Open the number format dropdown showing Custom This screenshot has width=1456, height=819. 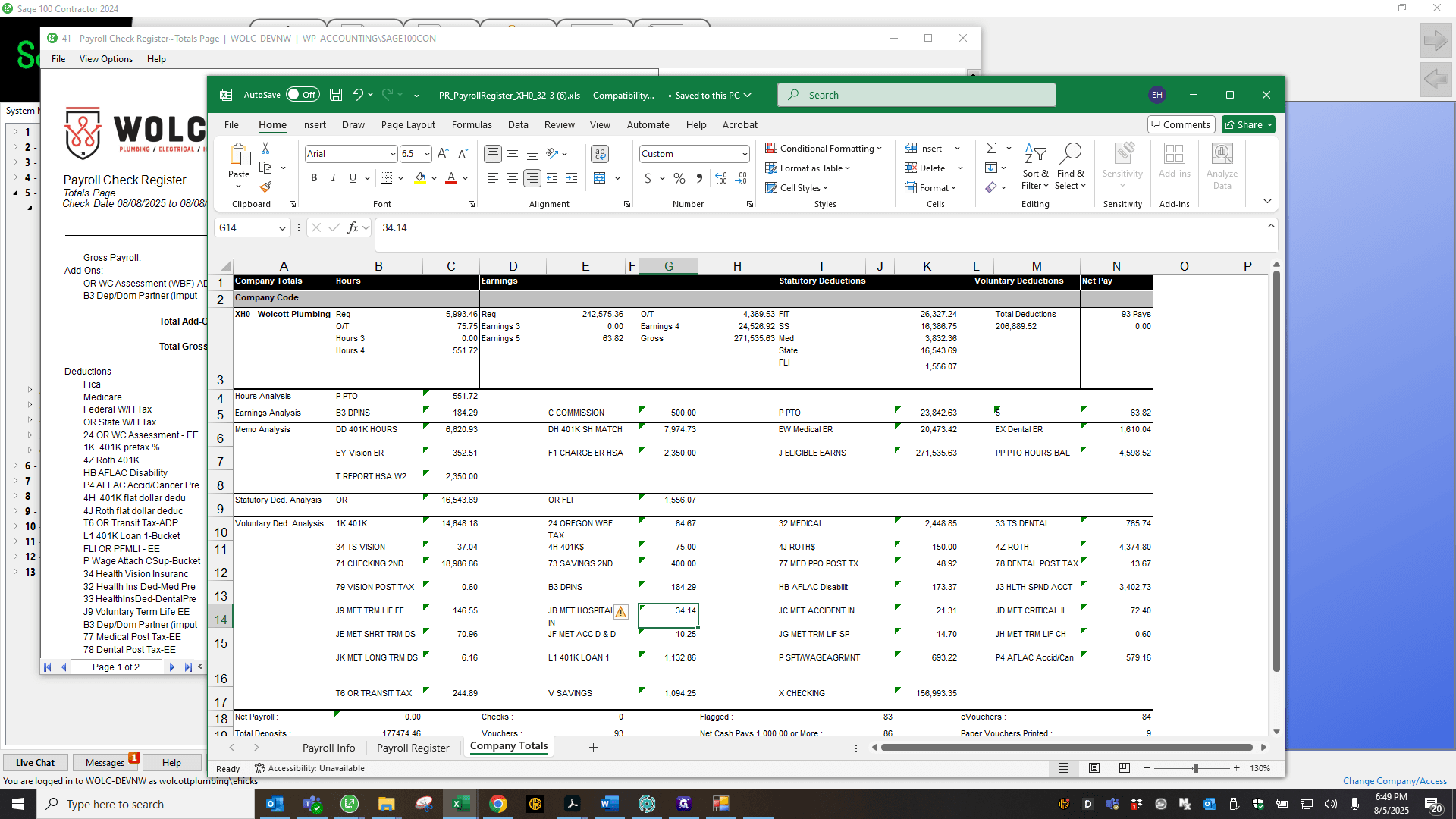point(745,154)
